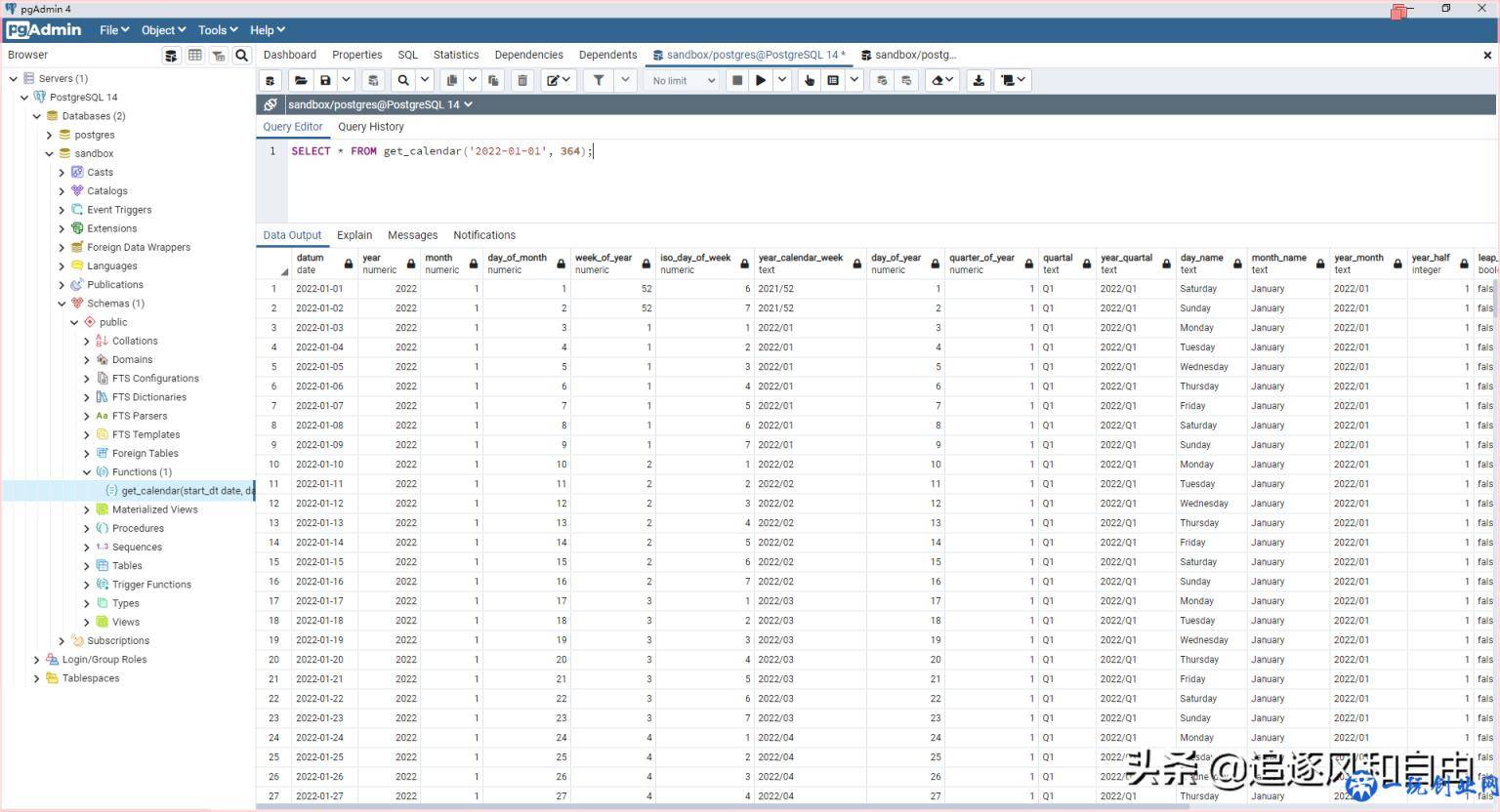This screenshot has height=812, width=1500.
Task: Open the Tools menu
Action: (x=218, y=30)
